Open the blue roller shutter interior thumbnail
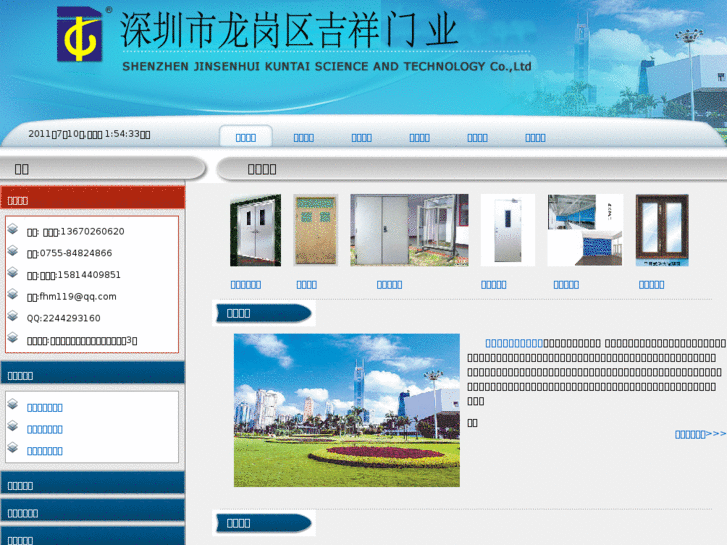 click(585, 230)
